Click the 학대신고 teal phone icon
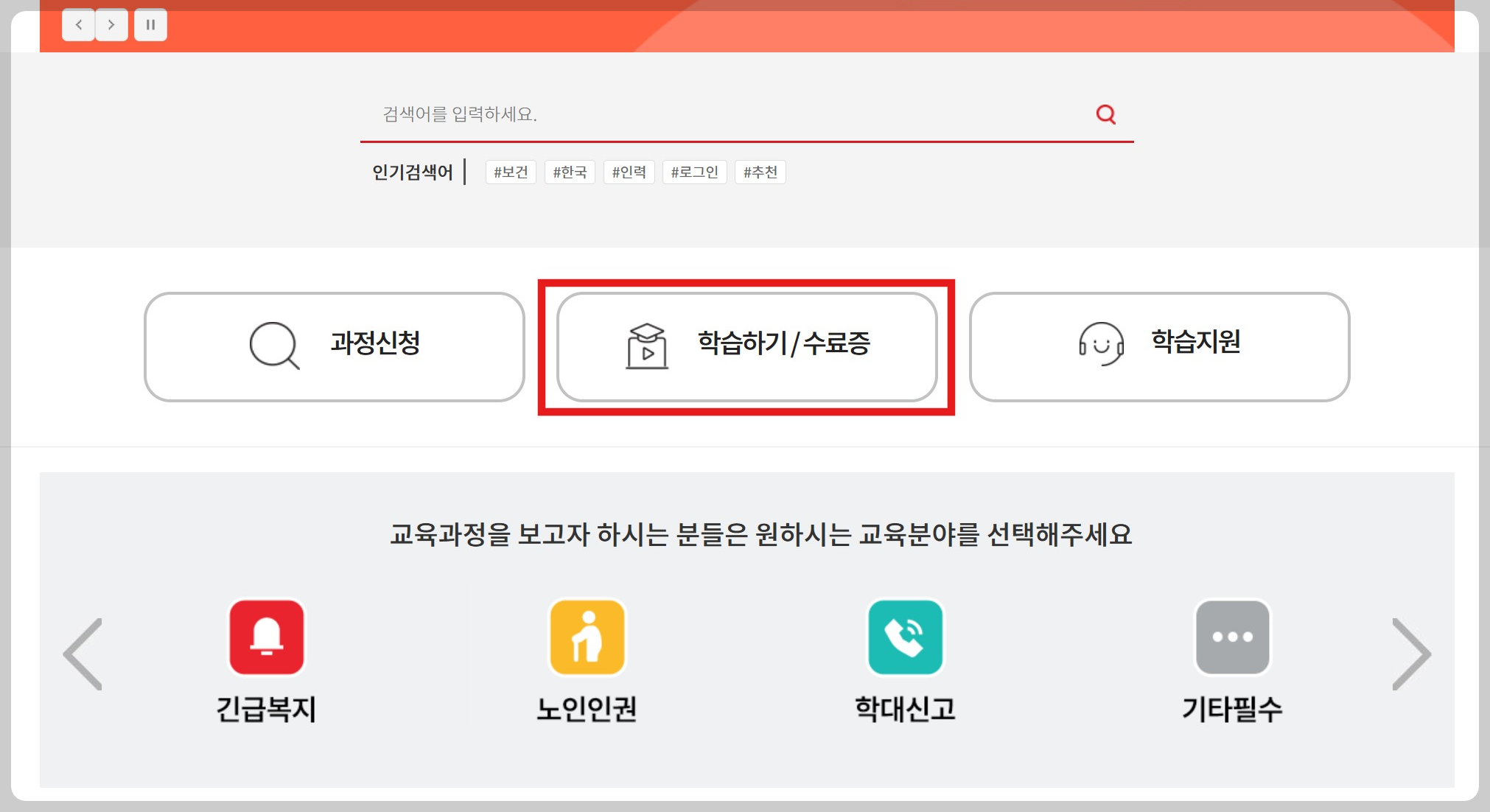Viewport: 1490px width, 812px height. coord(905,637)
